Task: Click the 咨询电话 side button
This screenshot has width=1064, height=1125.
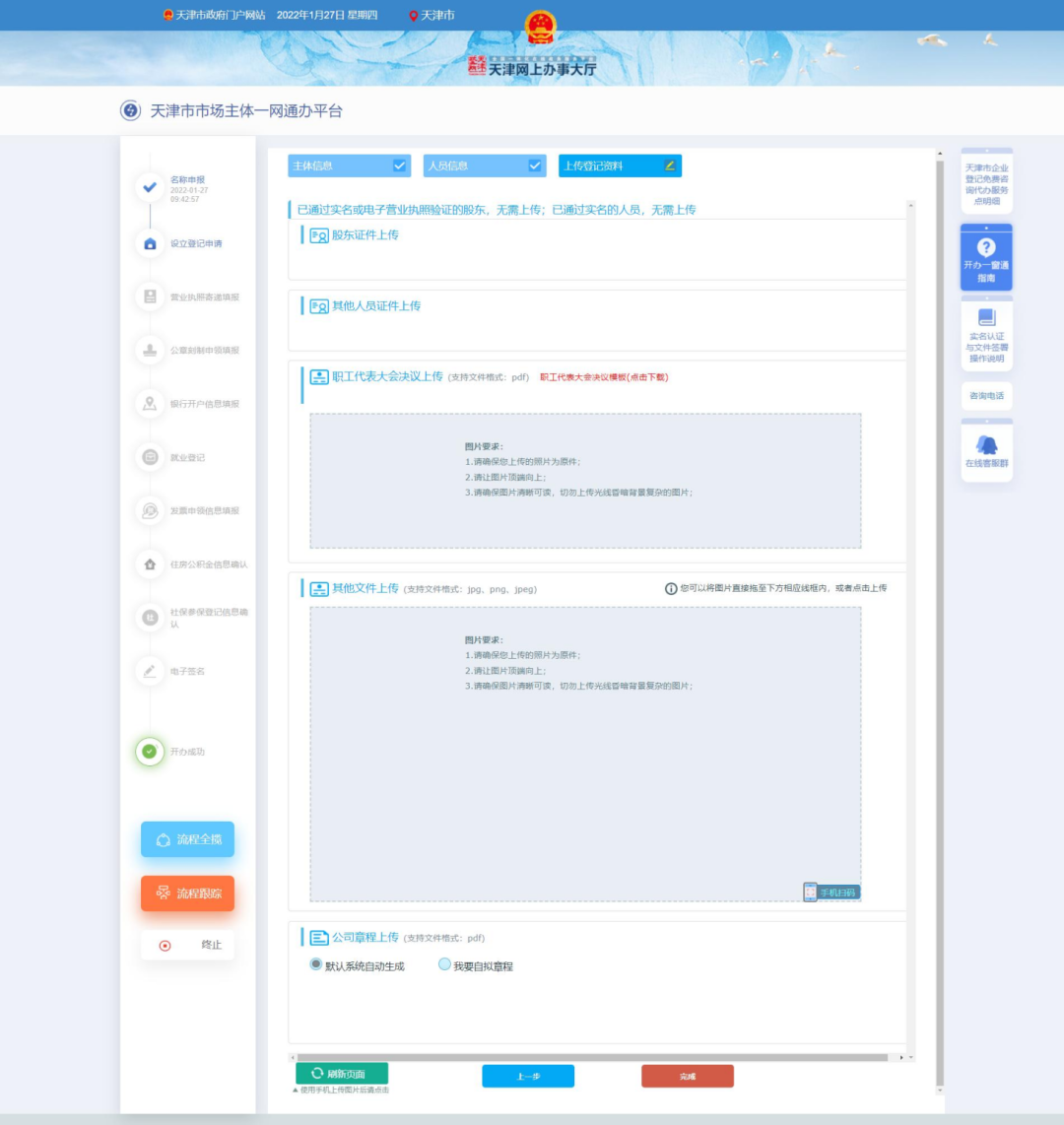Action: 986,396
